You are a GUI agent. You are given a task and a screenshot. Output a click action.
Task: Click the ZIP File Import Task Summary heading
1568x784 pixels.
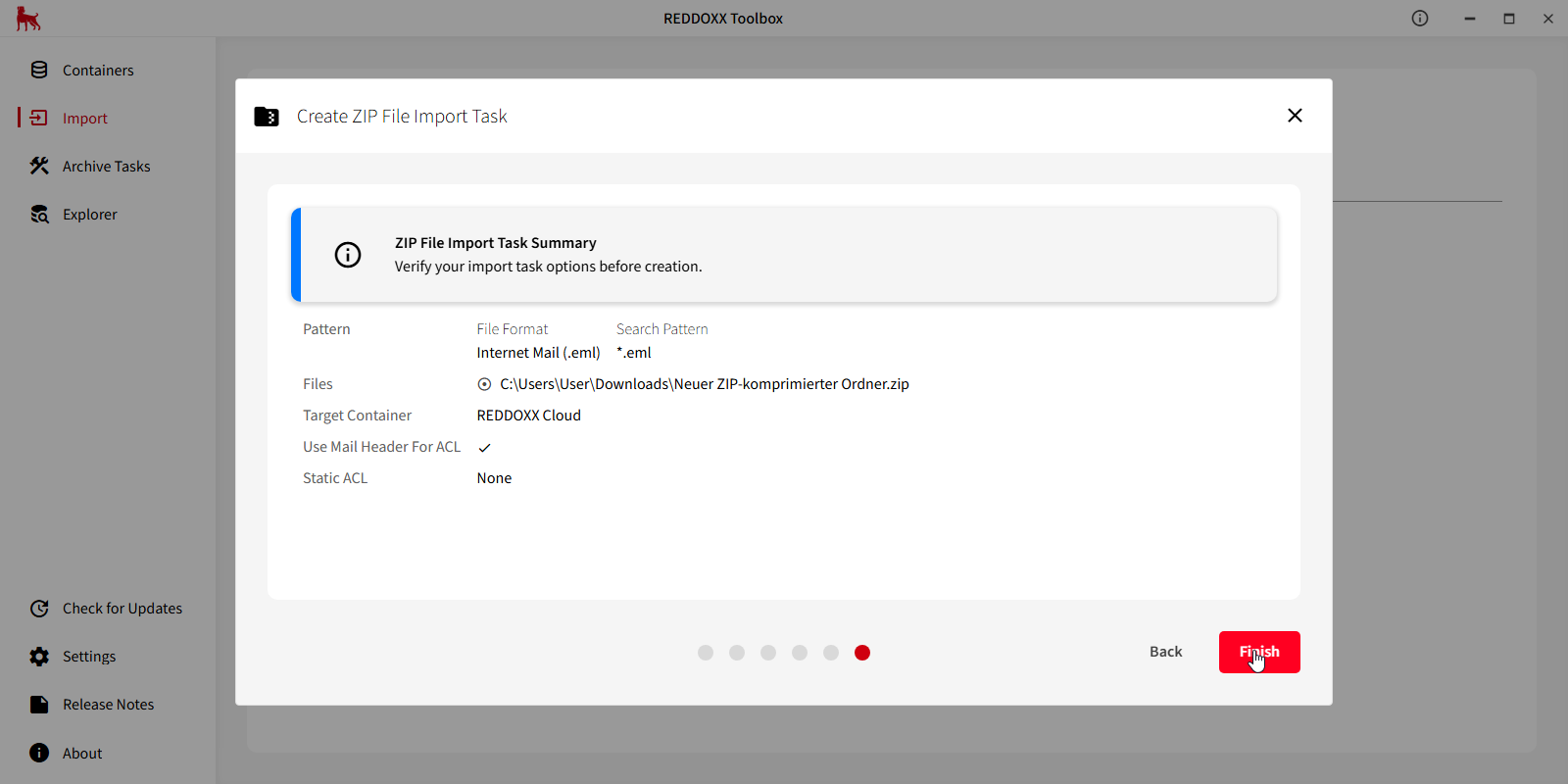click(496, 243)
